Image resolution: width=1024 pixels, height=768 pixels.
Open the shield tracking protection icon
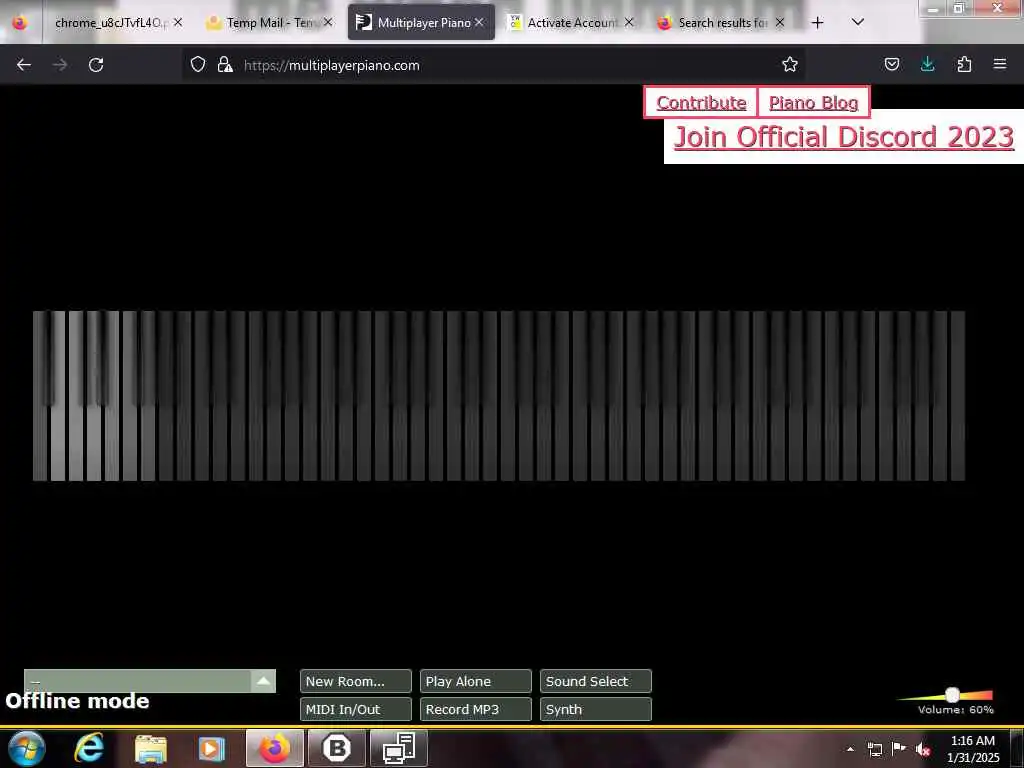tap(198, 65)
